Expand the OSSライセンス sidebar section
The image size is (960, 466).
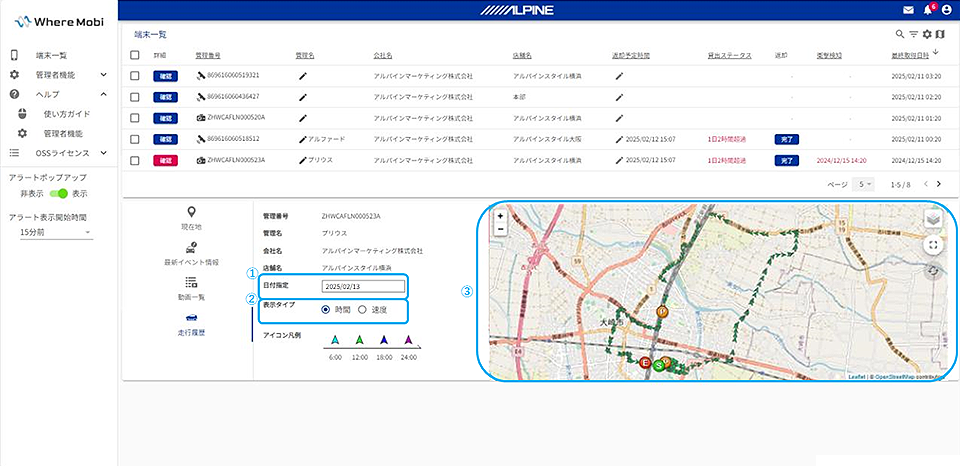coord(103,152)
